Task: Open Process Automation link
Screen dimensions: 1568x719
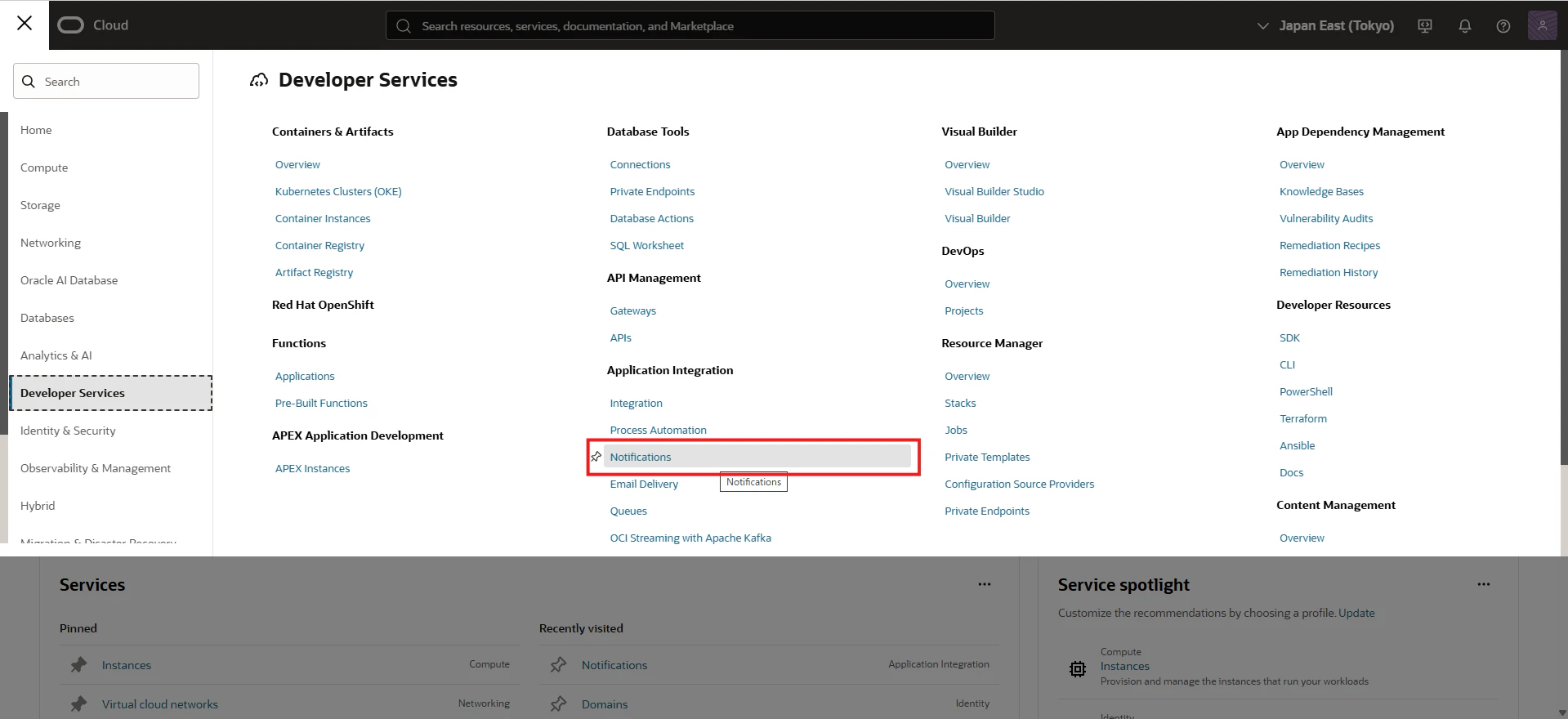Action: point(658,430)
